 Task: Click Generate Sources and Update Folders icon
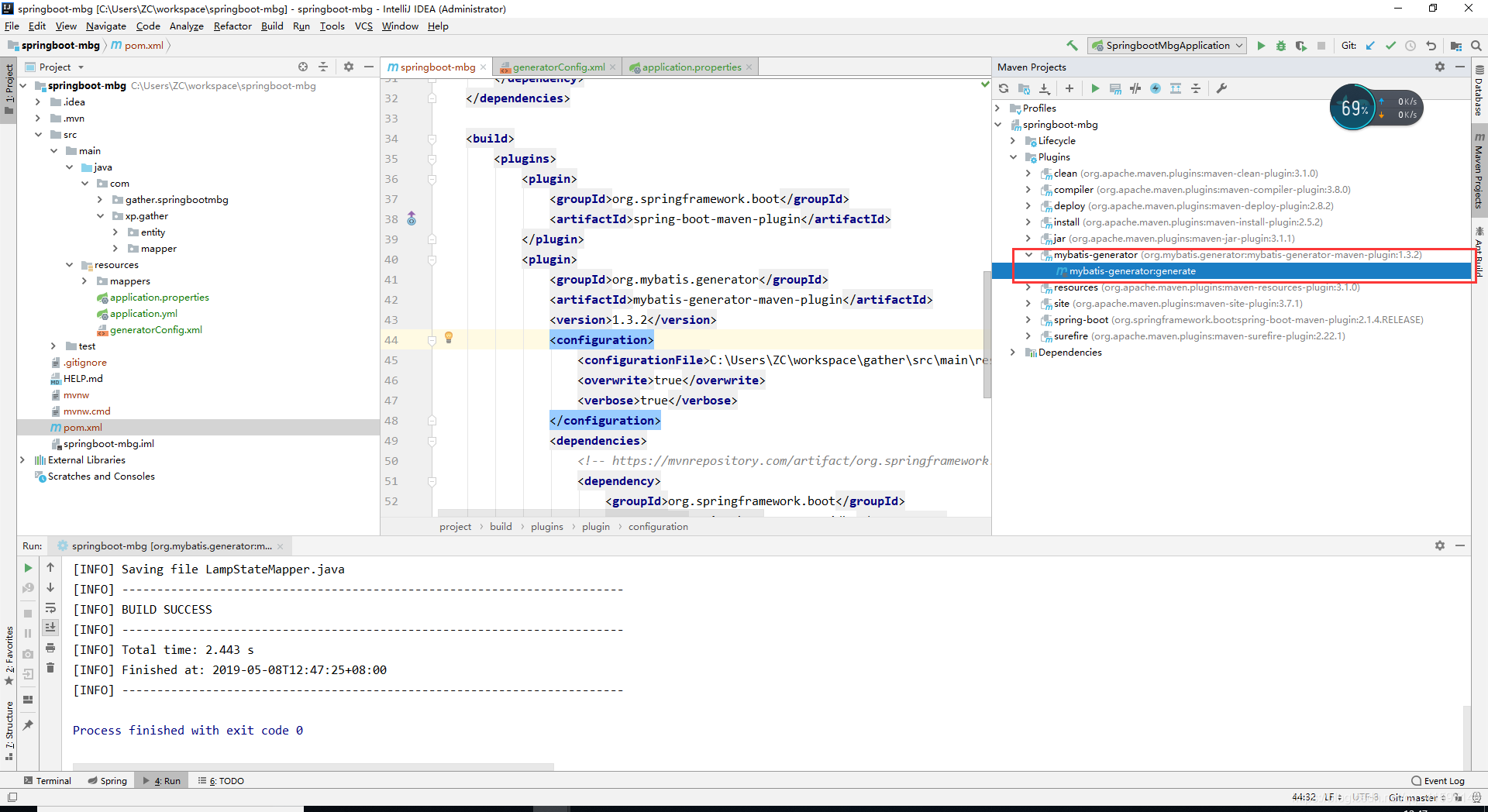1024,88
